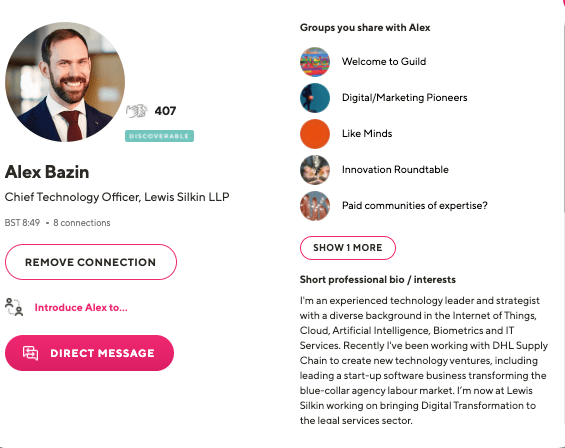Send a direct message to Alex

click(x=89, y=353)
